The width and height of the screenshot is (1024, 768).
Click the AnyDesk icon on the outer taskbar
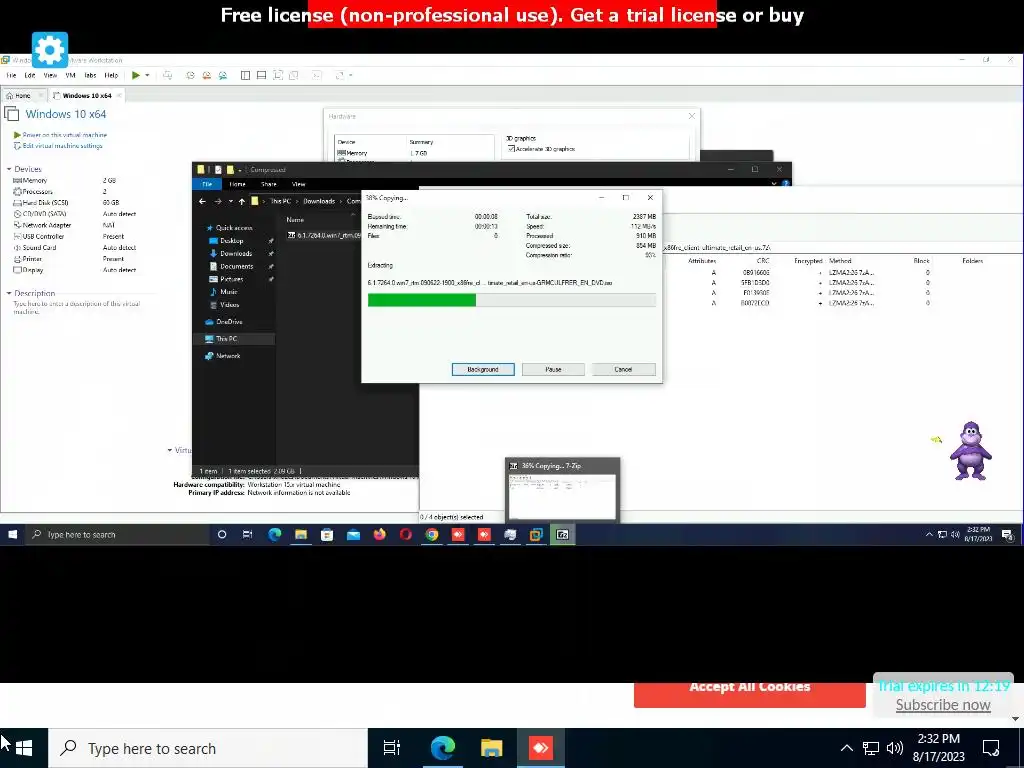[541, 748]
